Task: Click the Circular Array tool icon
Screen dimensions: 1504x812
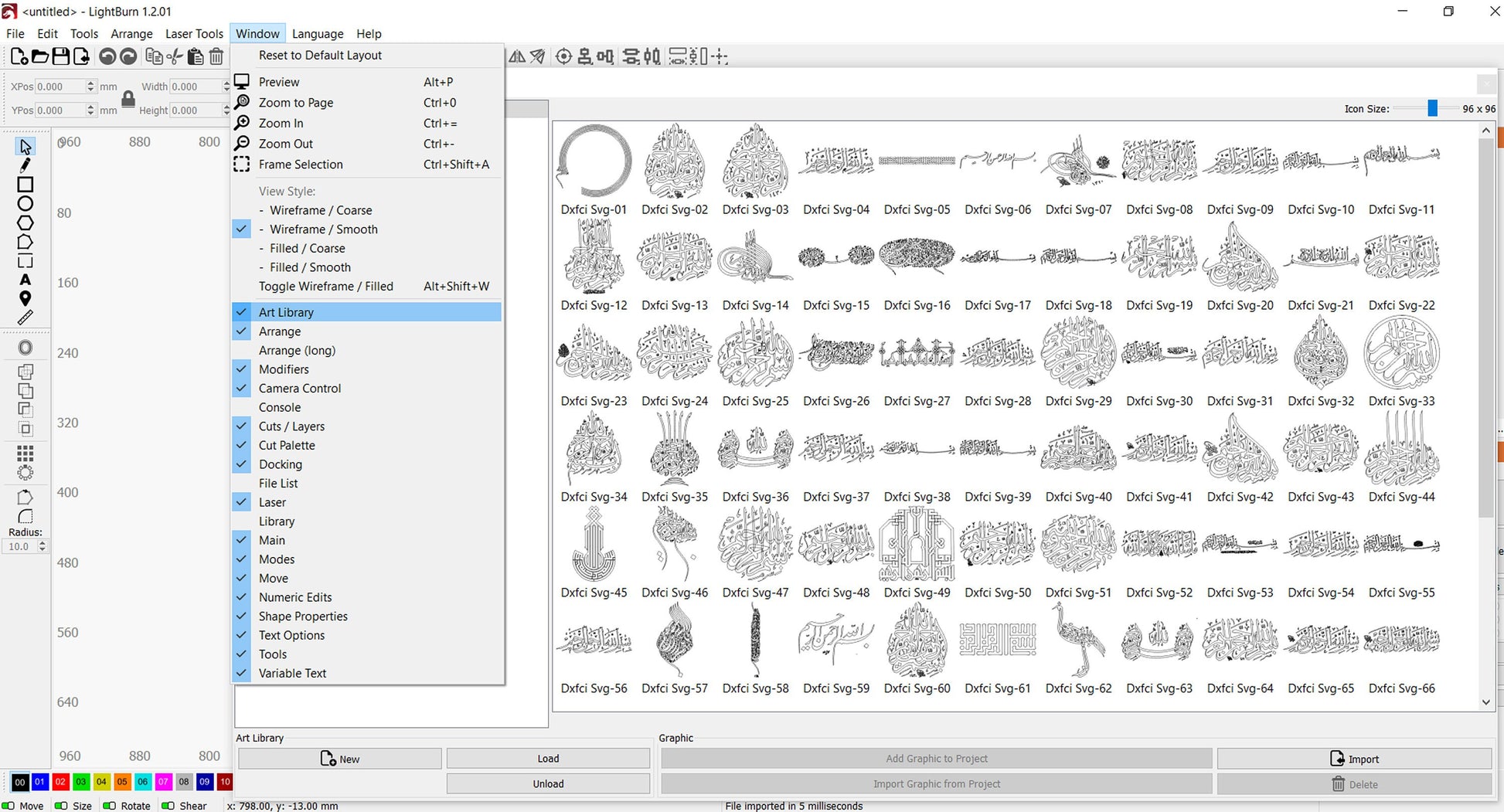Action: [x=26, y=472]
